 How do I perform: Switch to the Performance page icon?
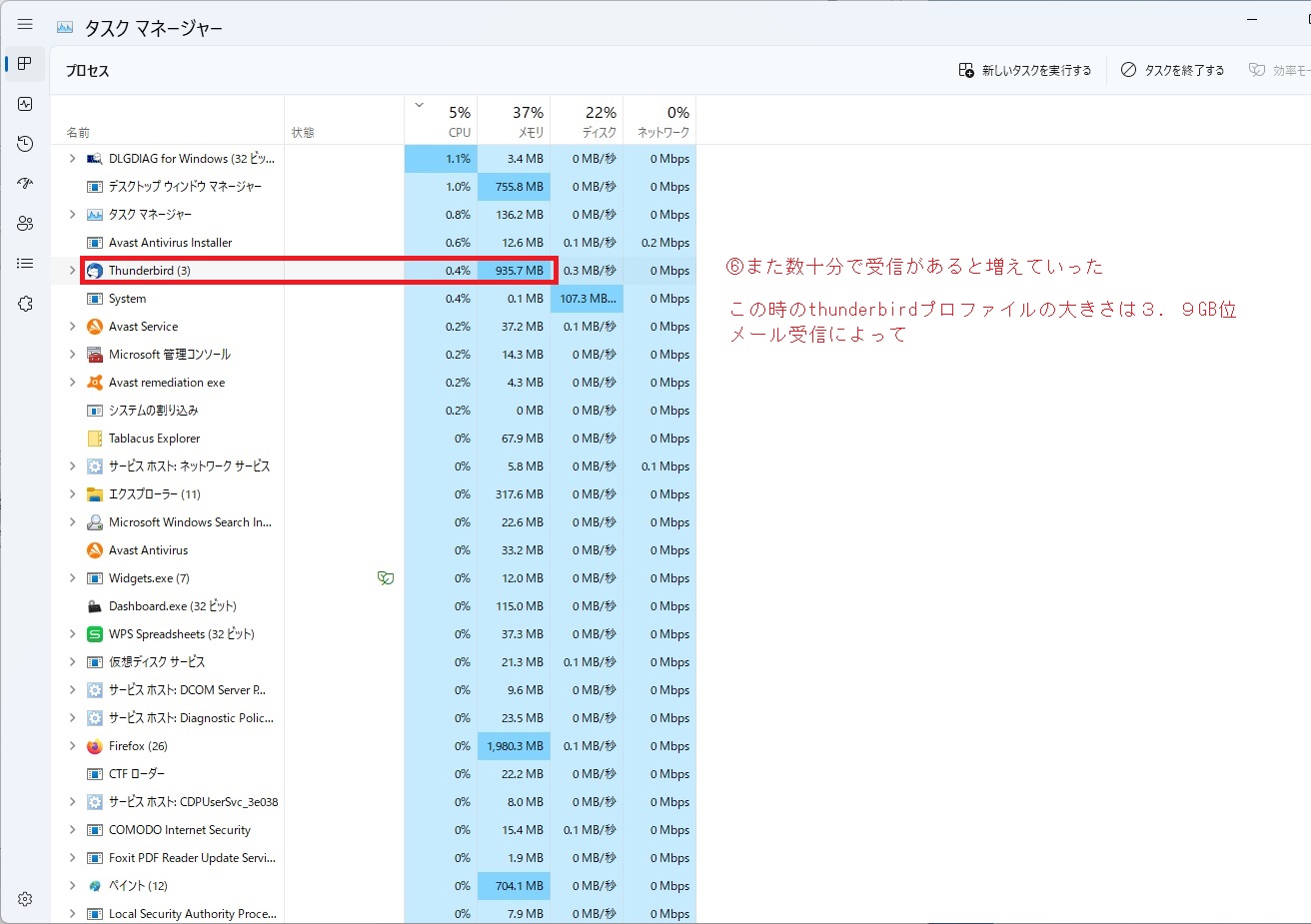(25, 104)
